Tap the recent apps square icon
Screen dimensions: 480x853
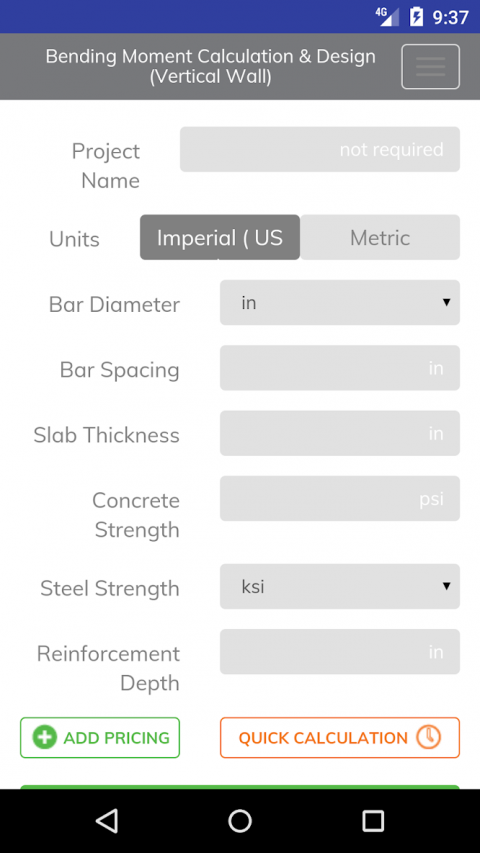tap(373, 821)
